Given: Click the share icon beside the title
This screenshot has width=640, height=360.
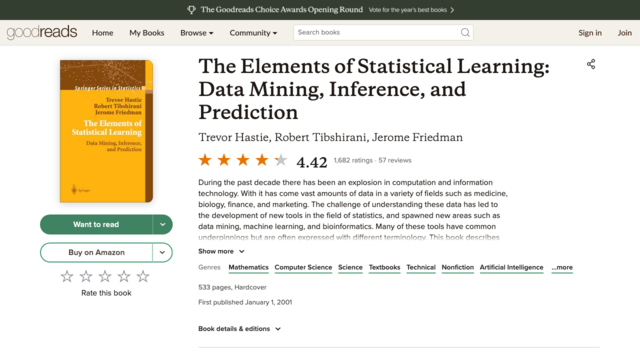Looking at the screenshot, I should pyautogui.click(x=591, y=64).
